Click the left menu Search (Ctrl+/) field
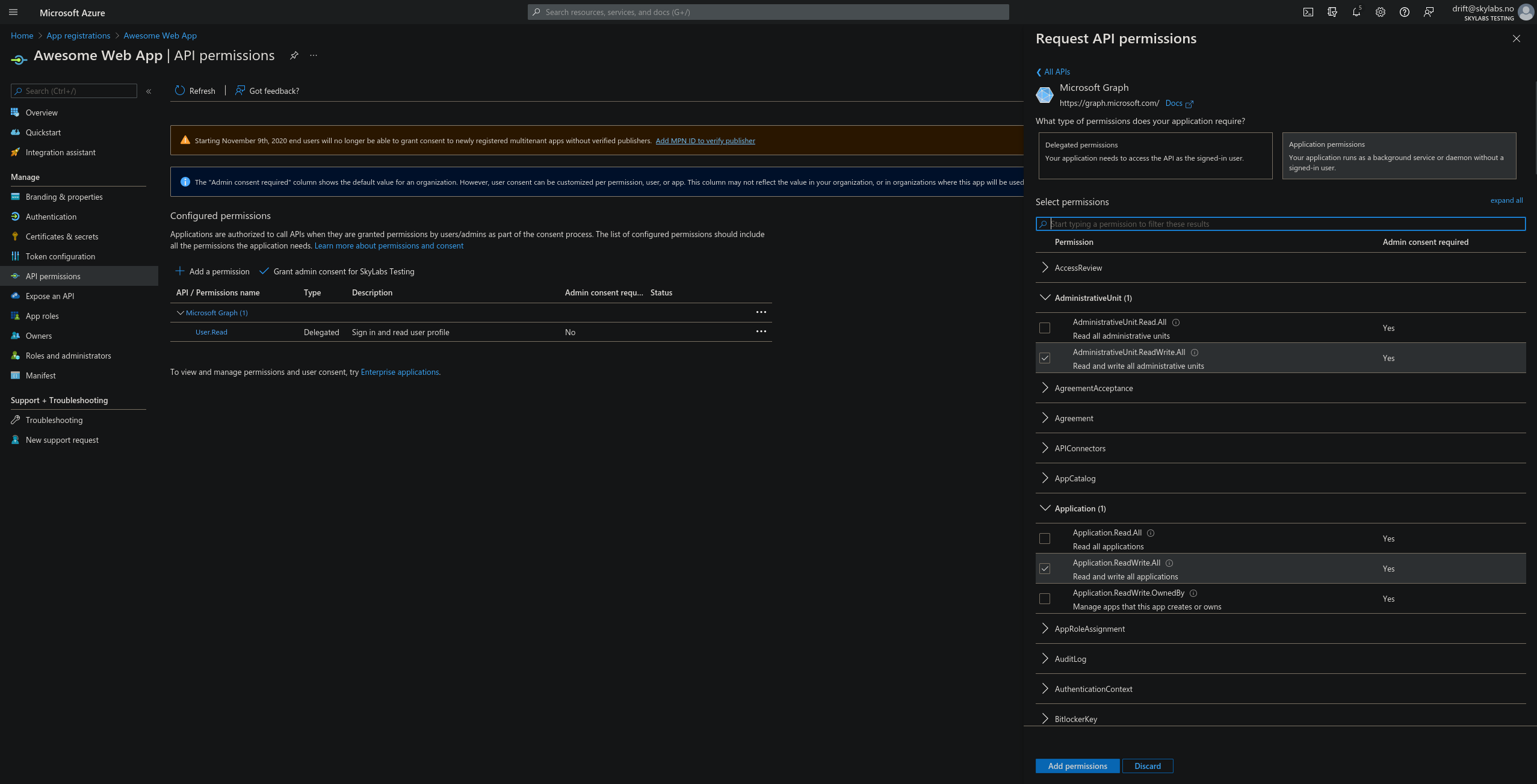1537x784 pixels. (74, 91)
